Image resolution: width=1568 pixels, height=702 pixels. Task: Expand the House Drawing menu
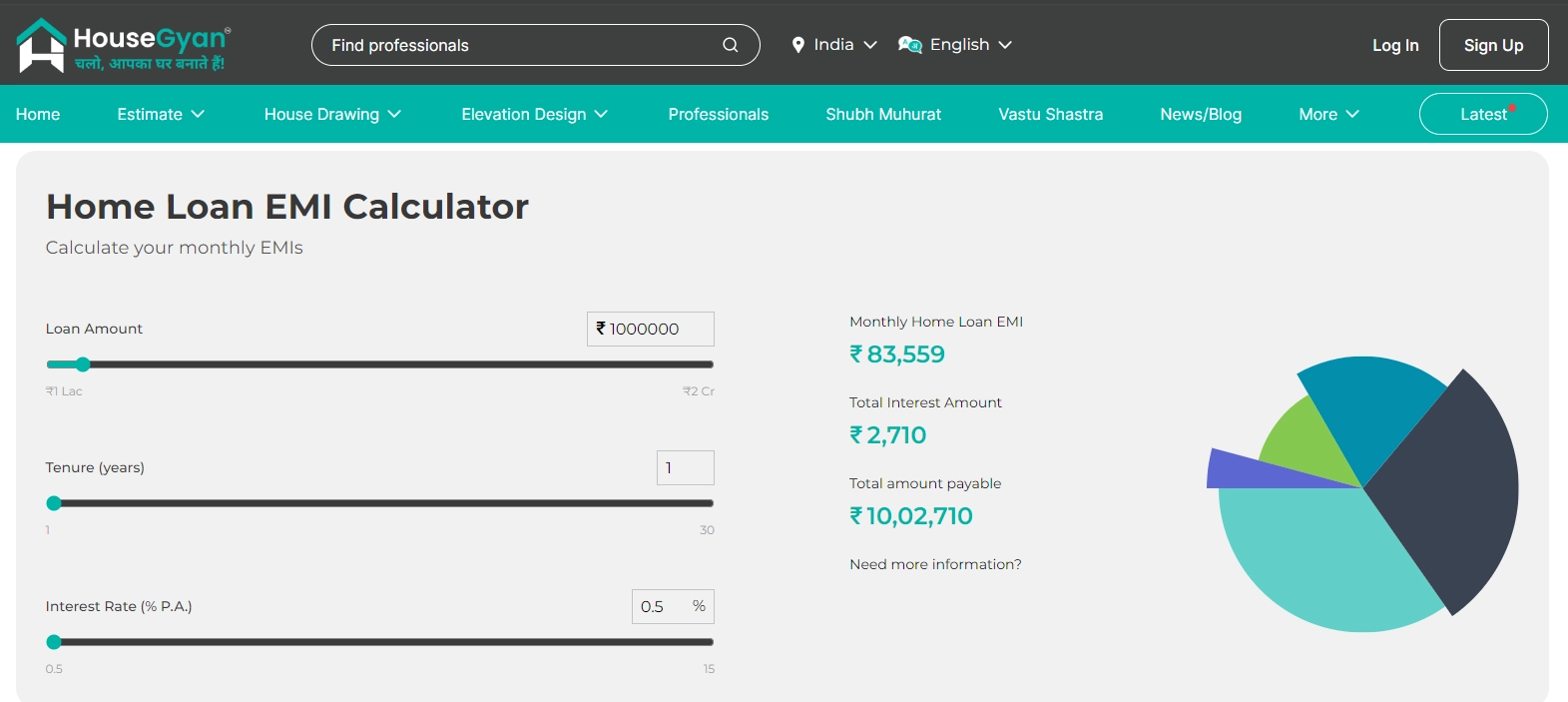pos(332,114)
